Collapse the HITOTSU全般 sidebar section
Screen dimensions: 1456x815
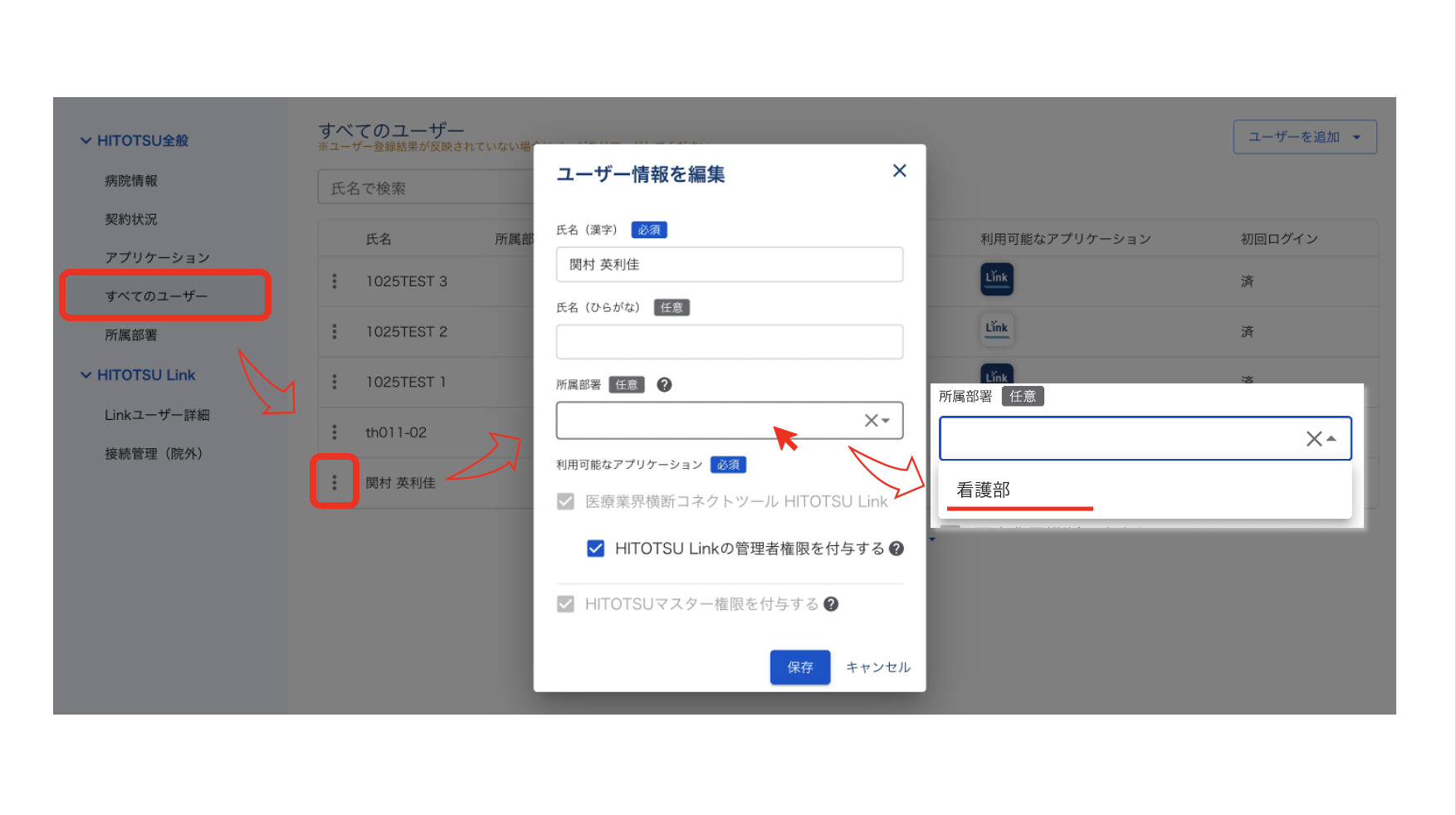[x=86, y=141]
